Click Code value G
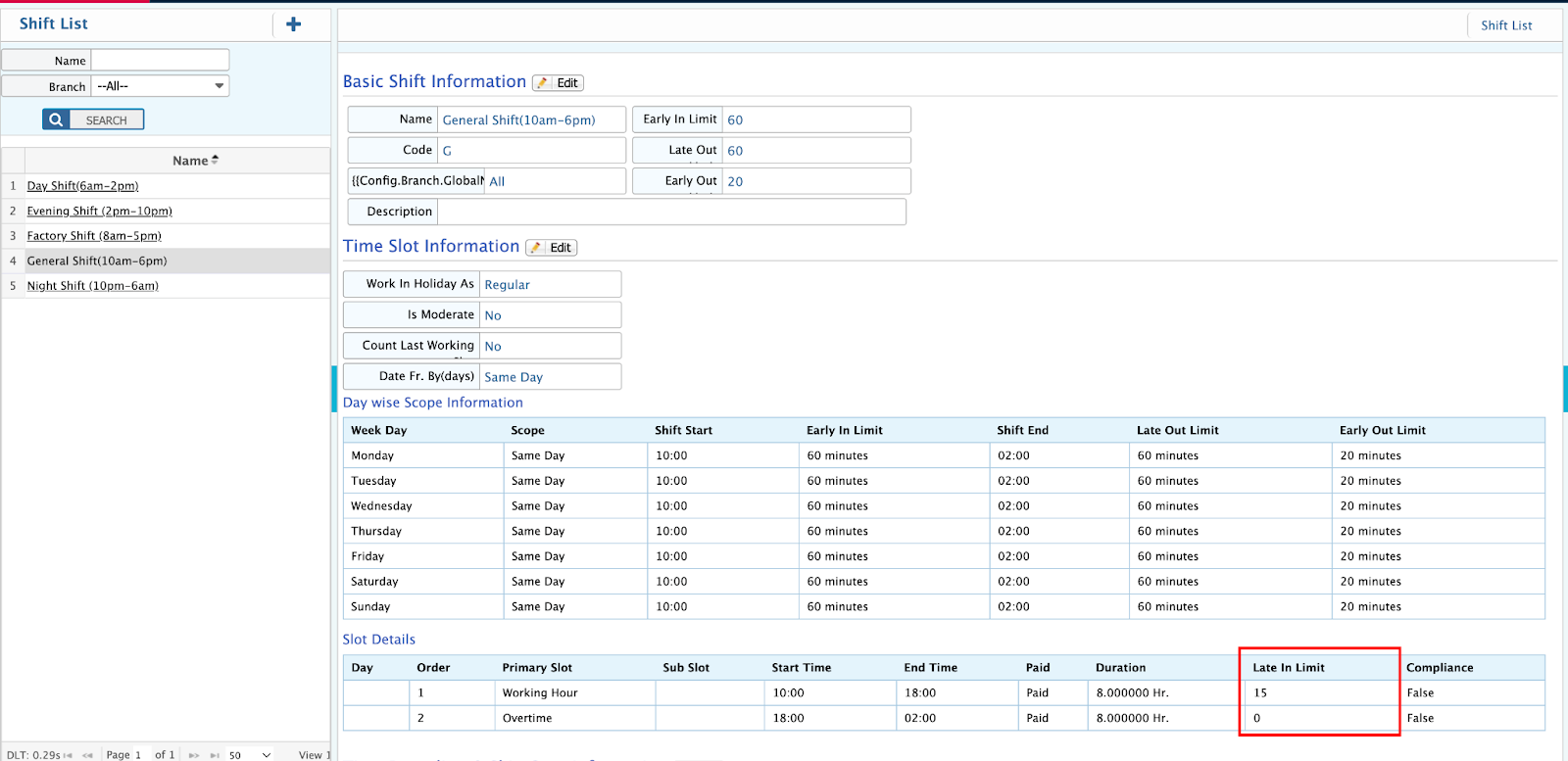 [447, 151]
